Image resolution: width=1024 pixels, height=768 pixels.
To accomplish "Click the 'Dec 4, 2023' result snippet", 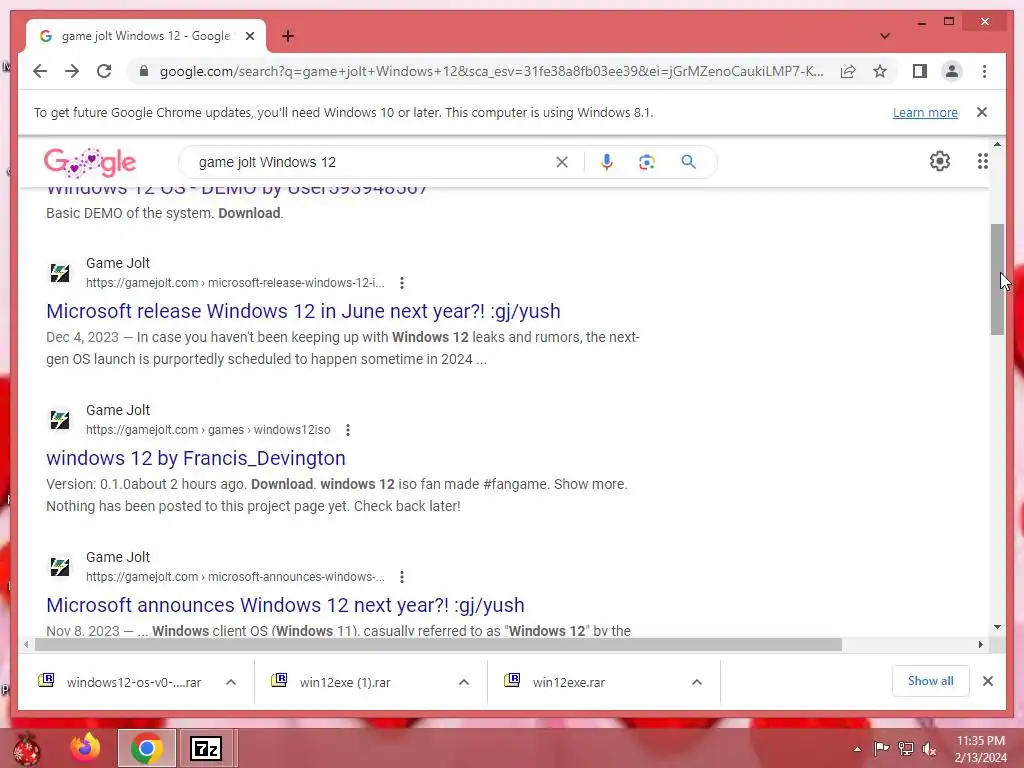I will click(x=342, y=348).
